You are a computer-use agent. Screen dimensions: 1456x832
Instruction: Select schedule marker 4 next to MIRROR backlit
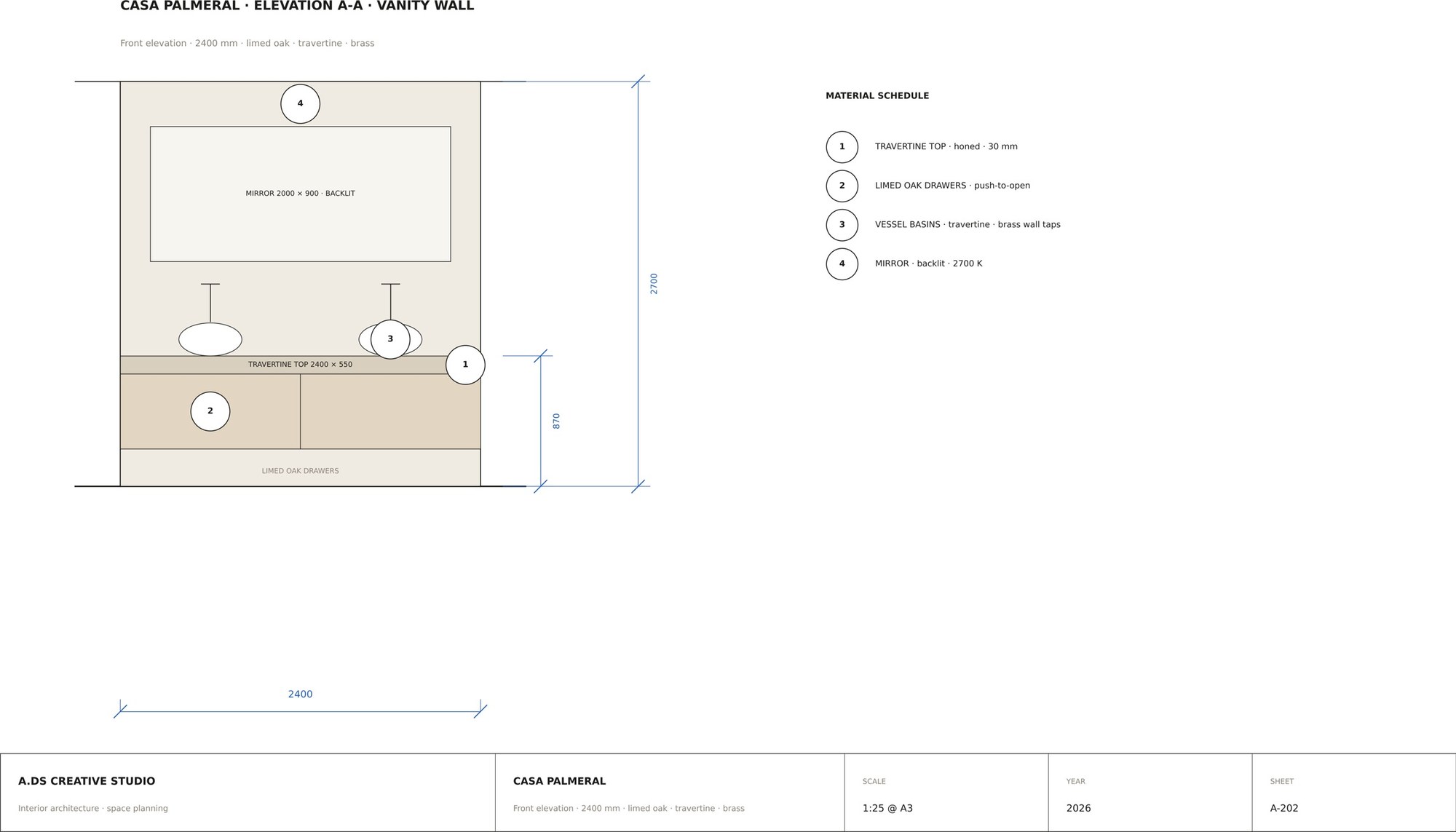pyautogui.click(x=842, y=264)
